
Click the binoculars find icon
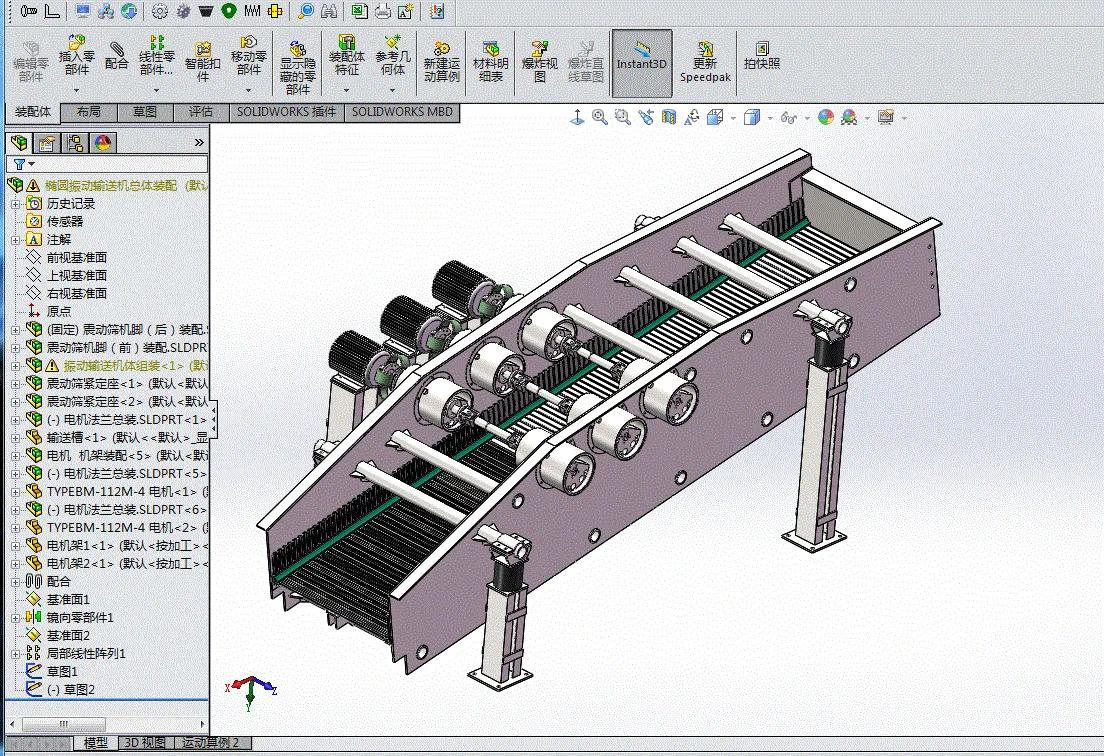329,11
